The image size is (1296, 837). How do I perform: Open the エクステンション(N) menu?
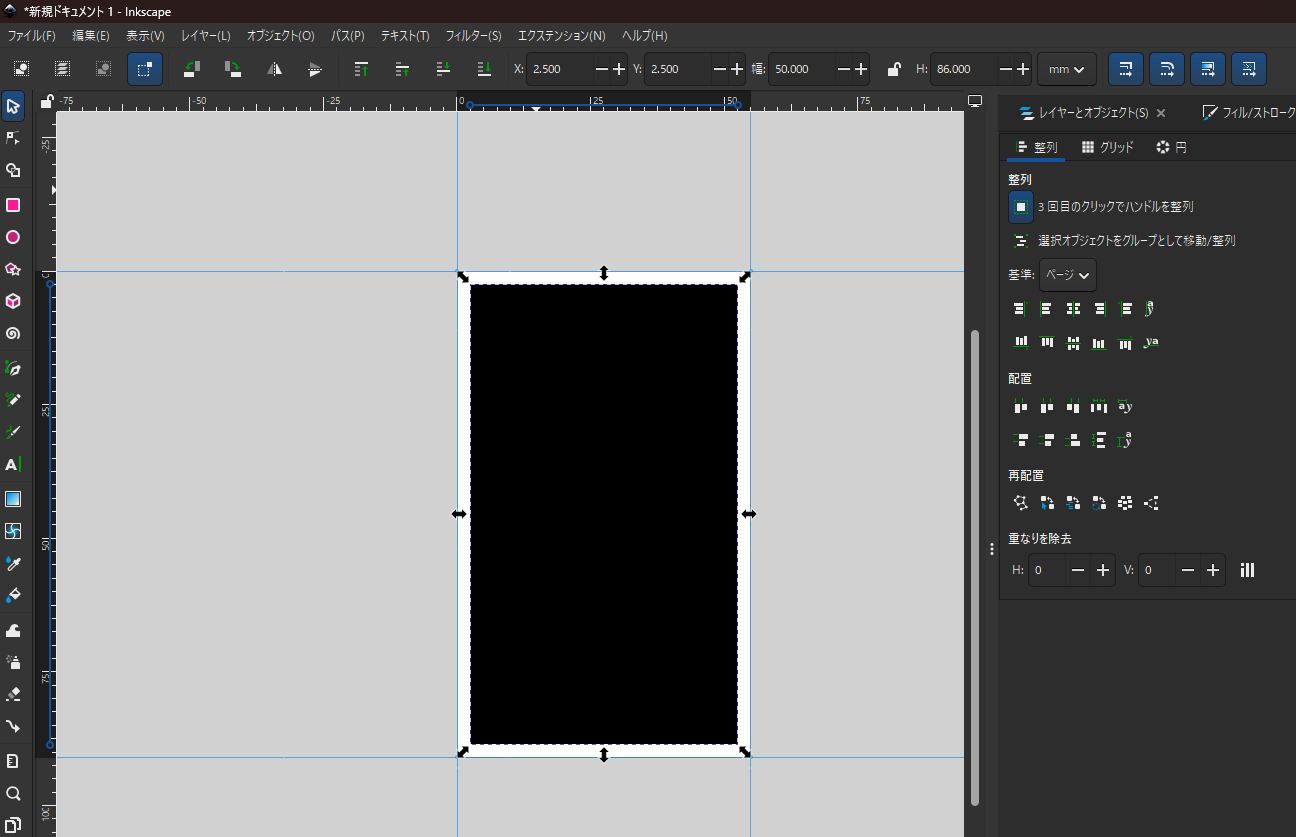561,36
